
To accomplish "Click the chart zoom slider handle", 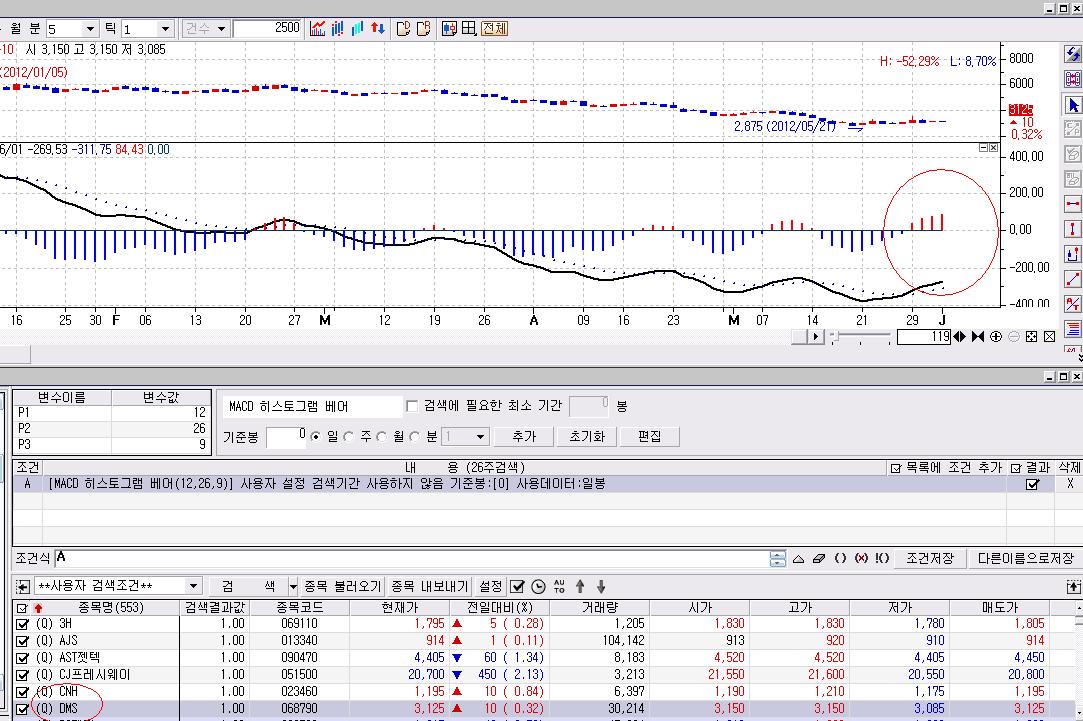I will point(835,336).
